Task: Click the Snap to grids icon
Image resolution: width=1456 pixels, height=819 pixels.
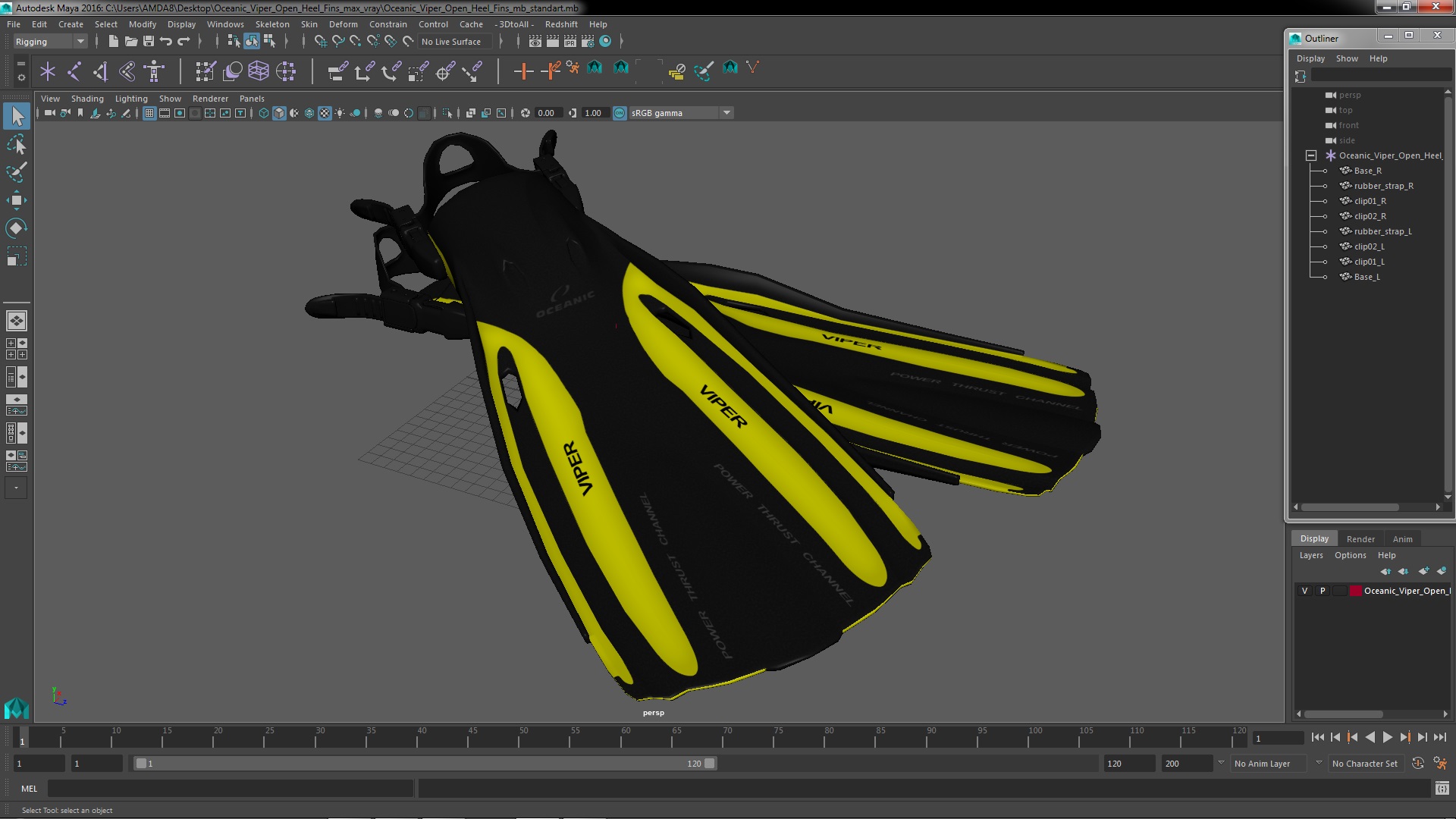Action: tap(320, 42)
